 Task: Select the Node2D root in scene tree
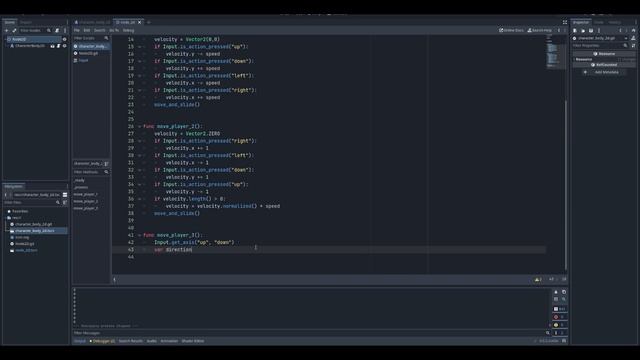19,39
